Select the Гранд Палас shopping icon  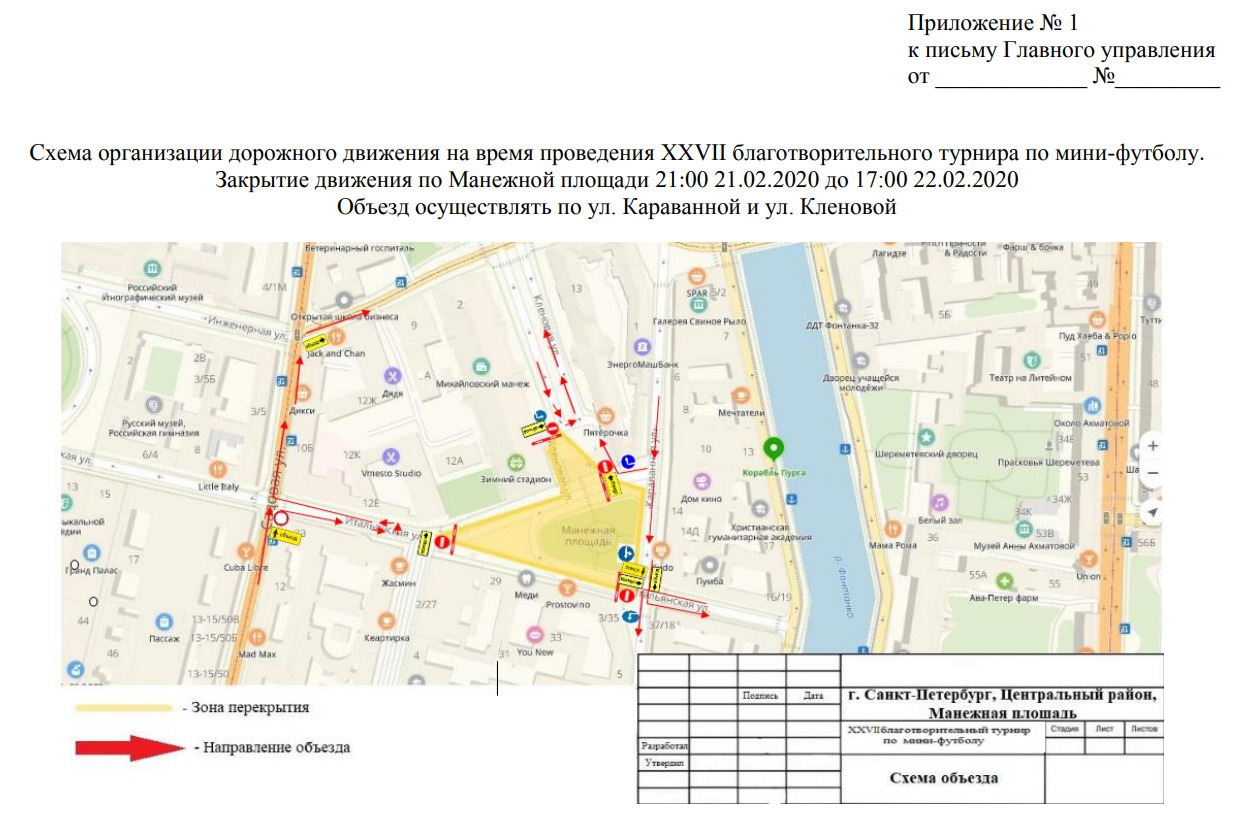(x=92, y=552)
